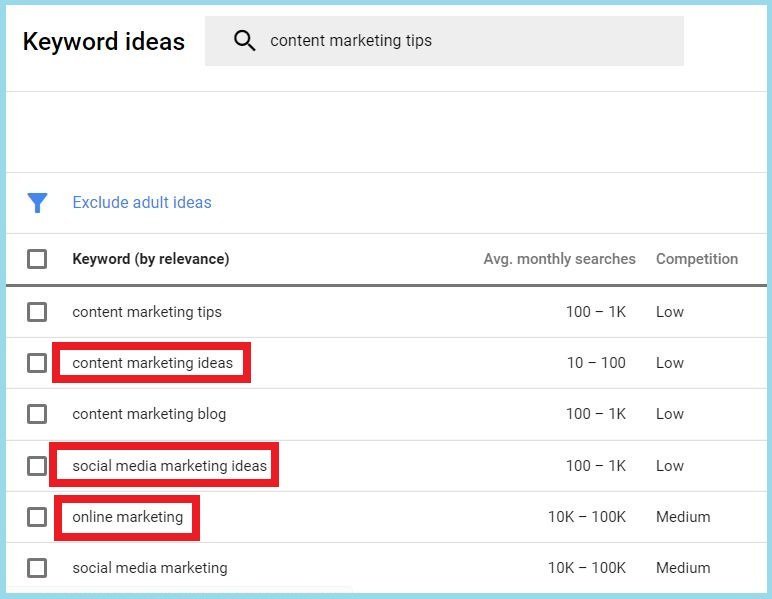Click '10 – 100' searches for content marketing ideas

[596, 363]
